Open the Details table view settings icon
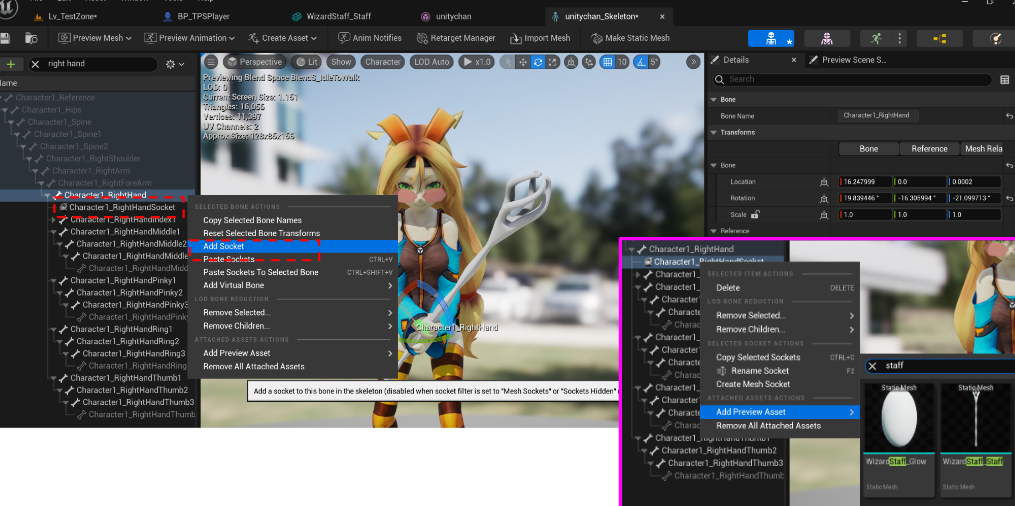Screen dimensions: 1015x506 tap(1005, 80)
